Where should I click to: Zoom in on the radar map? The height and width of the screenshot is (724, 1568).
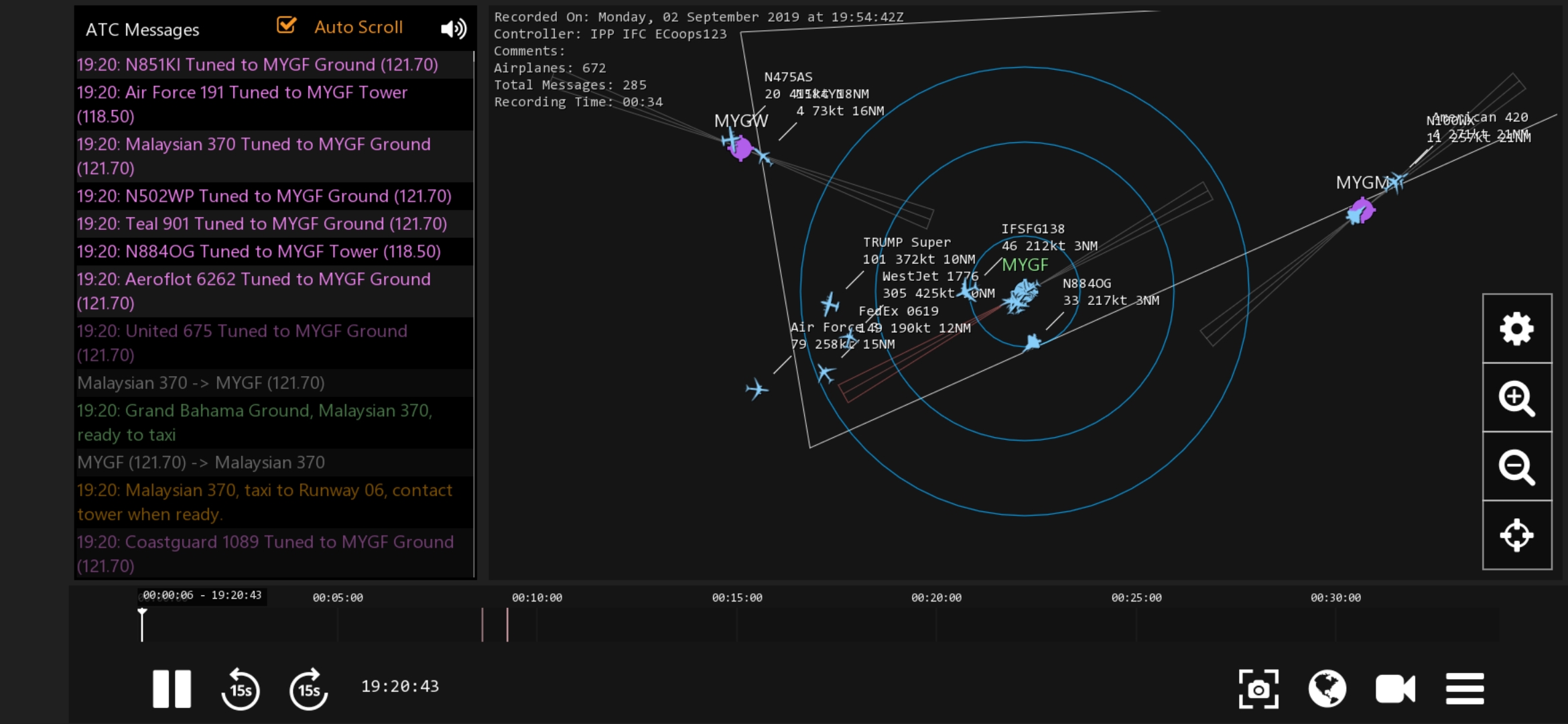(1516, 398)
